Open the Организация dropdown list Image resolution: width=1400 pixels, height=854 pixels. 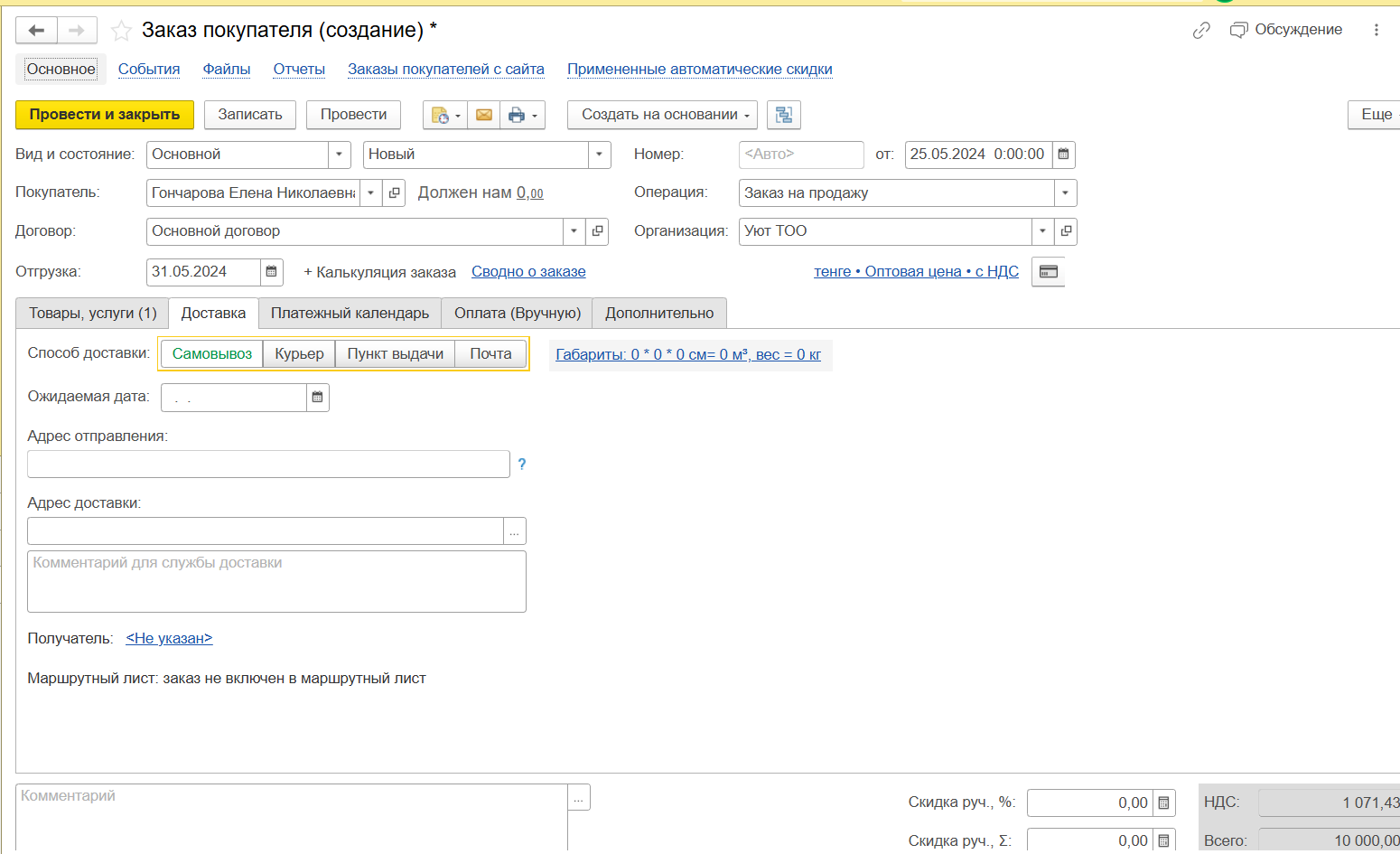(1042, 231)
